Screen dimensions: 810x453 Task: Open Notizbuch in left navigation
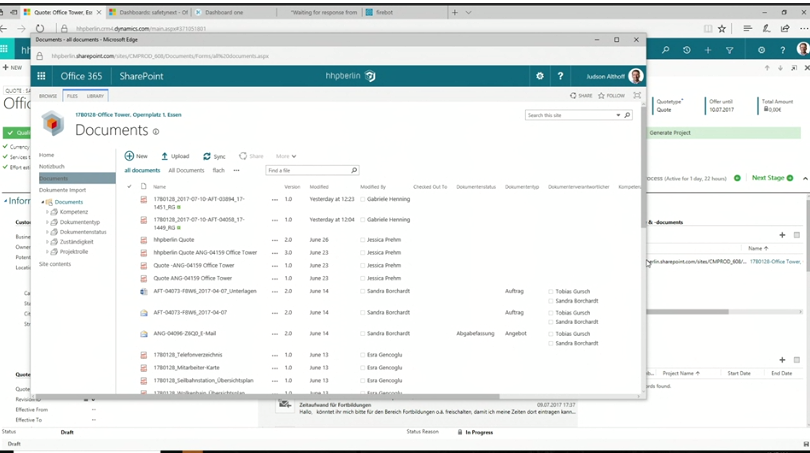coord(52,166)
